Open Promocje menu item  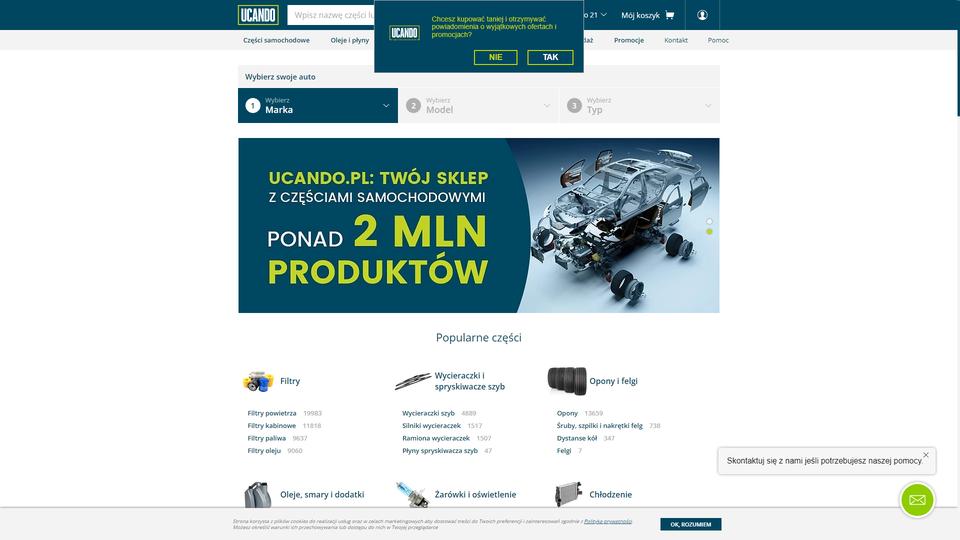(x=629, y=40)
